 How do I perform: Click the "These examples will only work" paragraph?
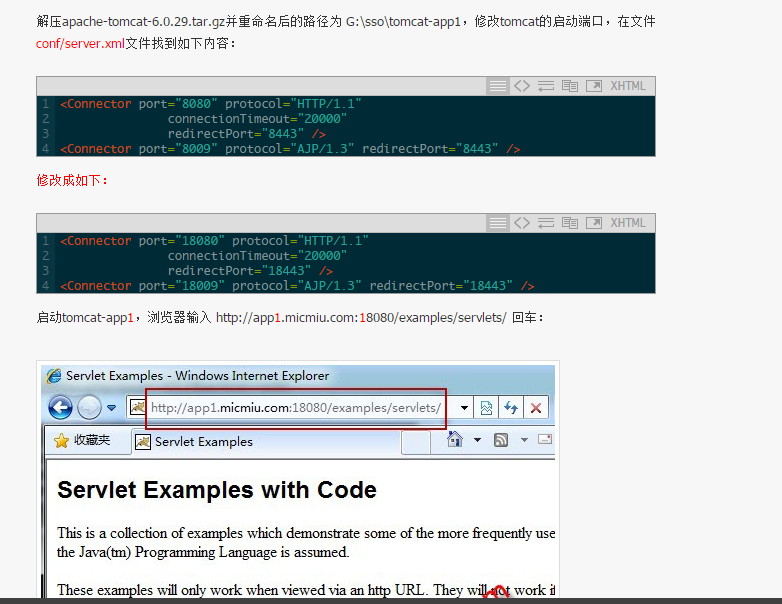point(306,590)
